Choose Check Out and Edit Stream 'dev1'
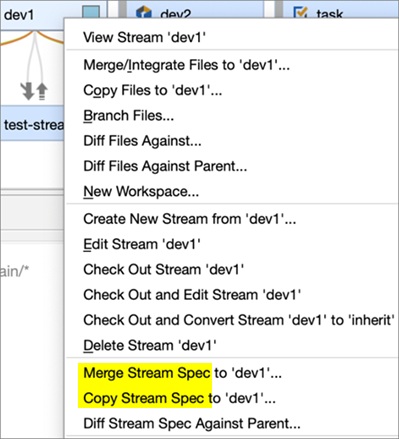This screenshot has height=439, width=399. tap(192, 295)
